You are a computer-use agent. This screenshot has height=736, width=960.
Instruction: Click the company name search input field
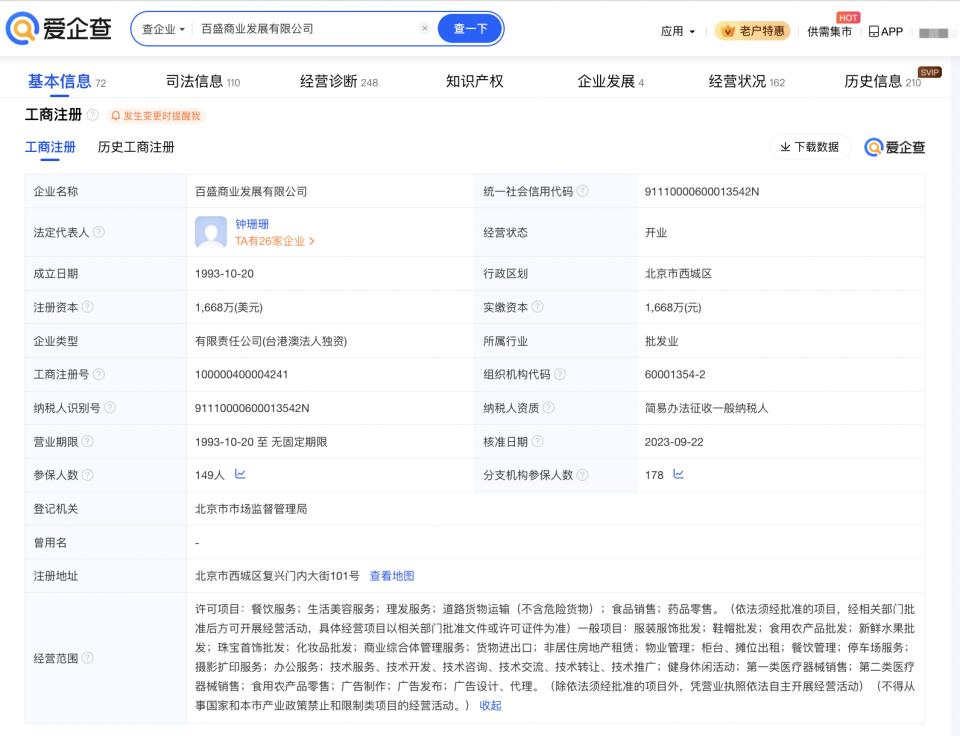point(306,29)
